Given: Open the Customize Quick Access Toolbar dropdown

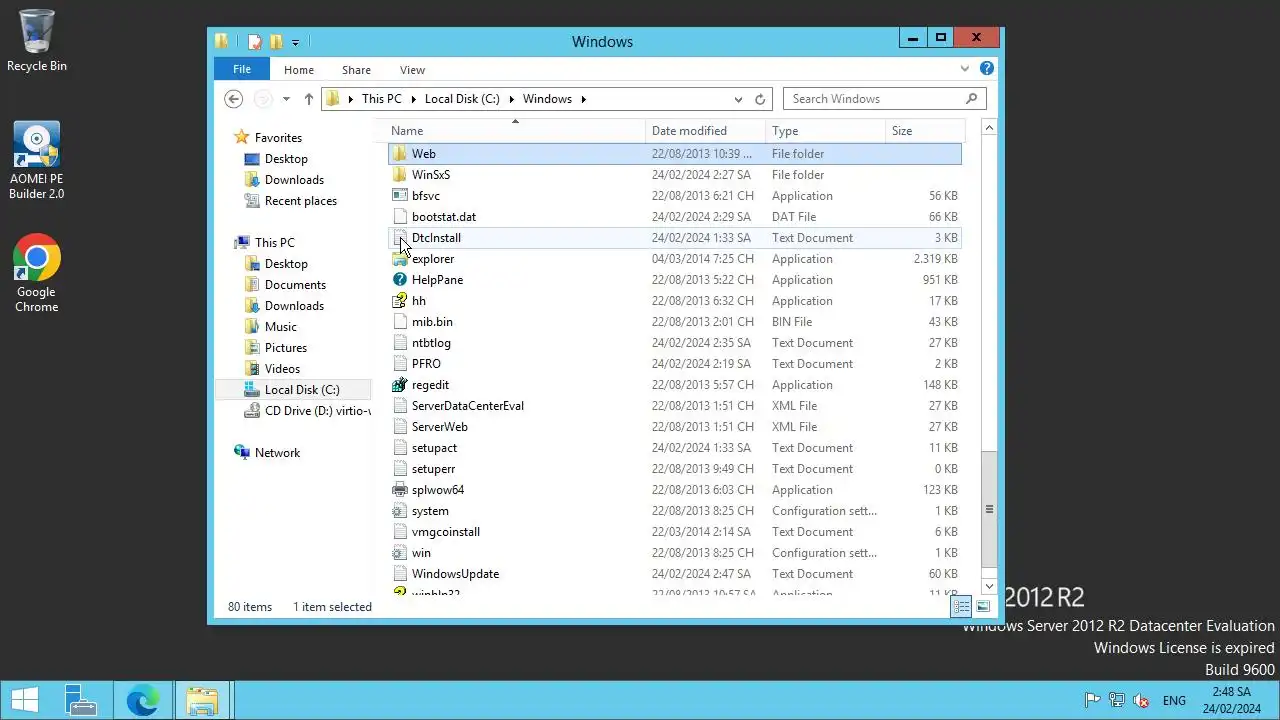Looking at the screenshot, I should click(295, 43).
